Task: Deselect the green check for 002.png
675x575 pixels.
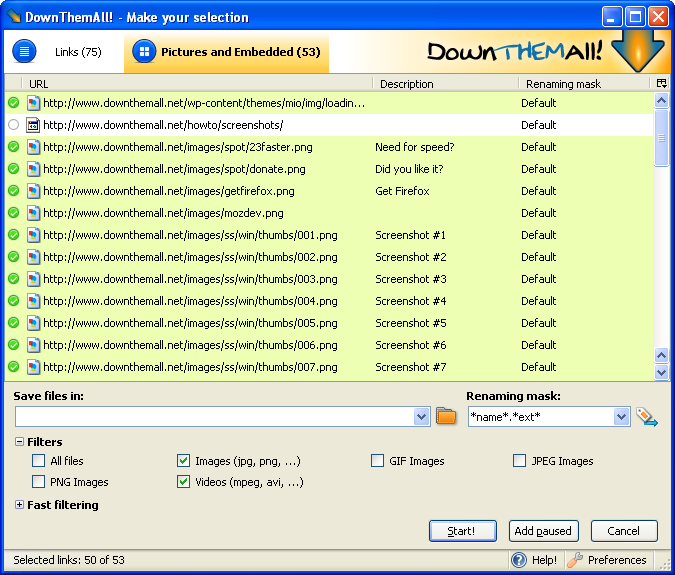Action: point(14,257)
